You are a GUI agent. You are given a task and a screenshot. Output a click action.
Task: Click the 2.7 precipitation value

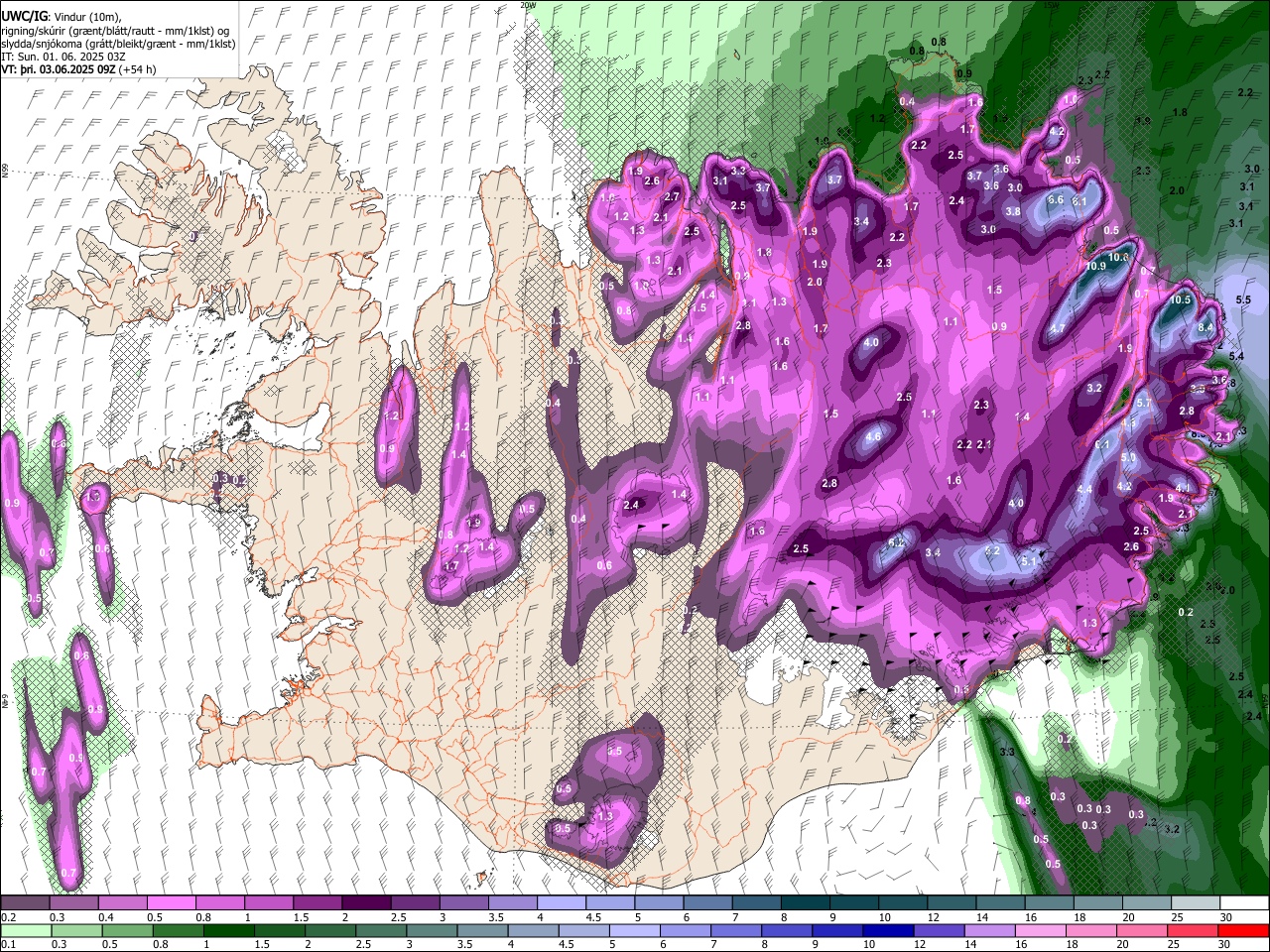[672, 196]
